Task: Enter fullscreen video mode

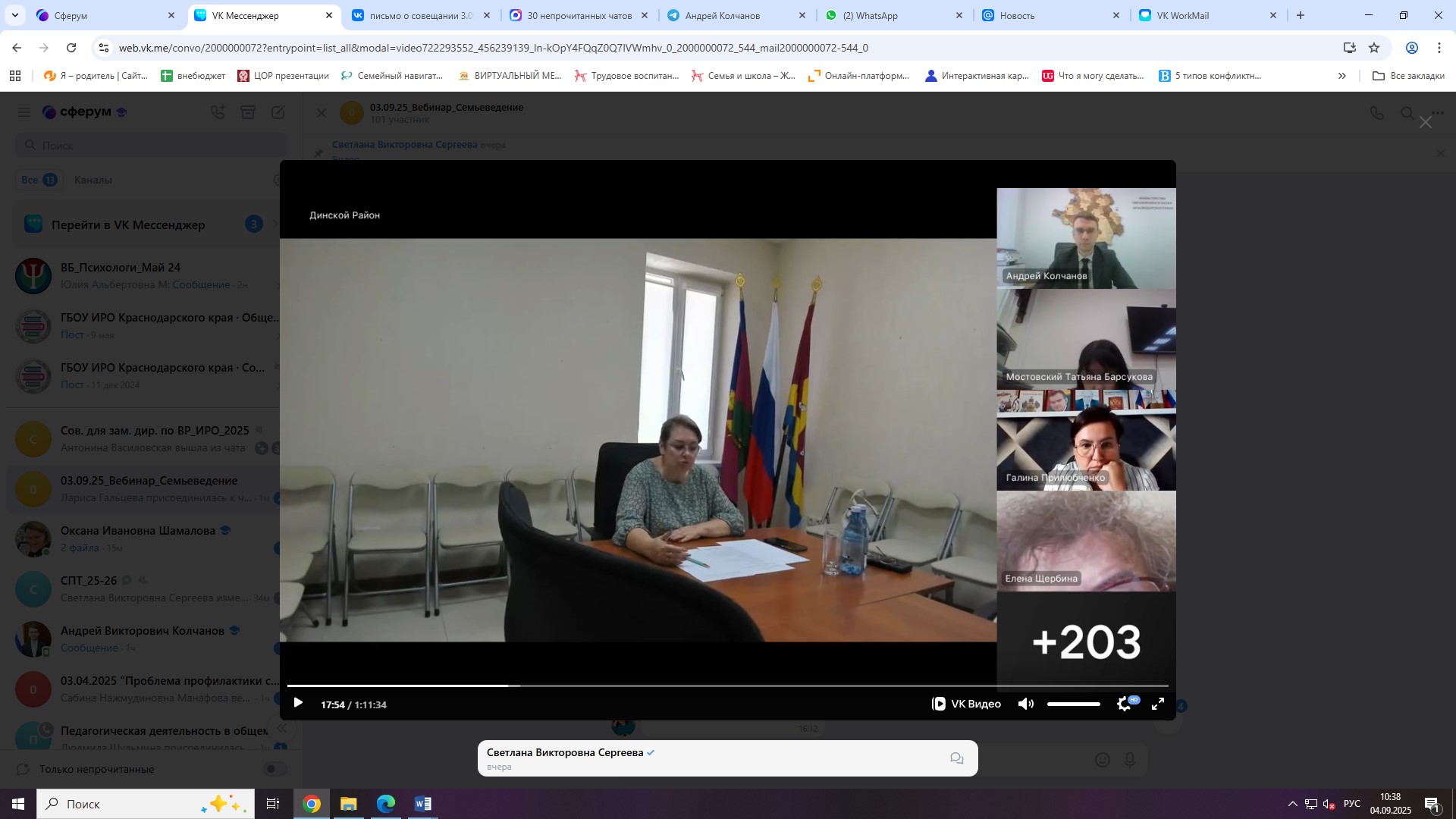Action: tap(1158, 704)
